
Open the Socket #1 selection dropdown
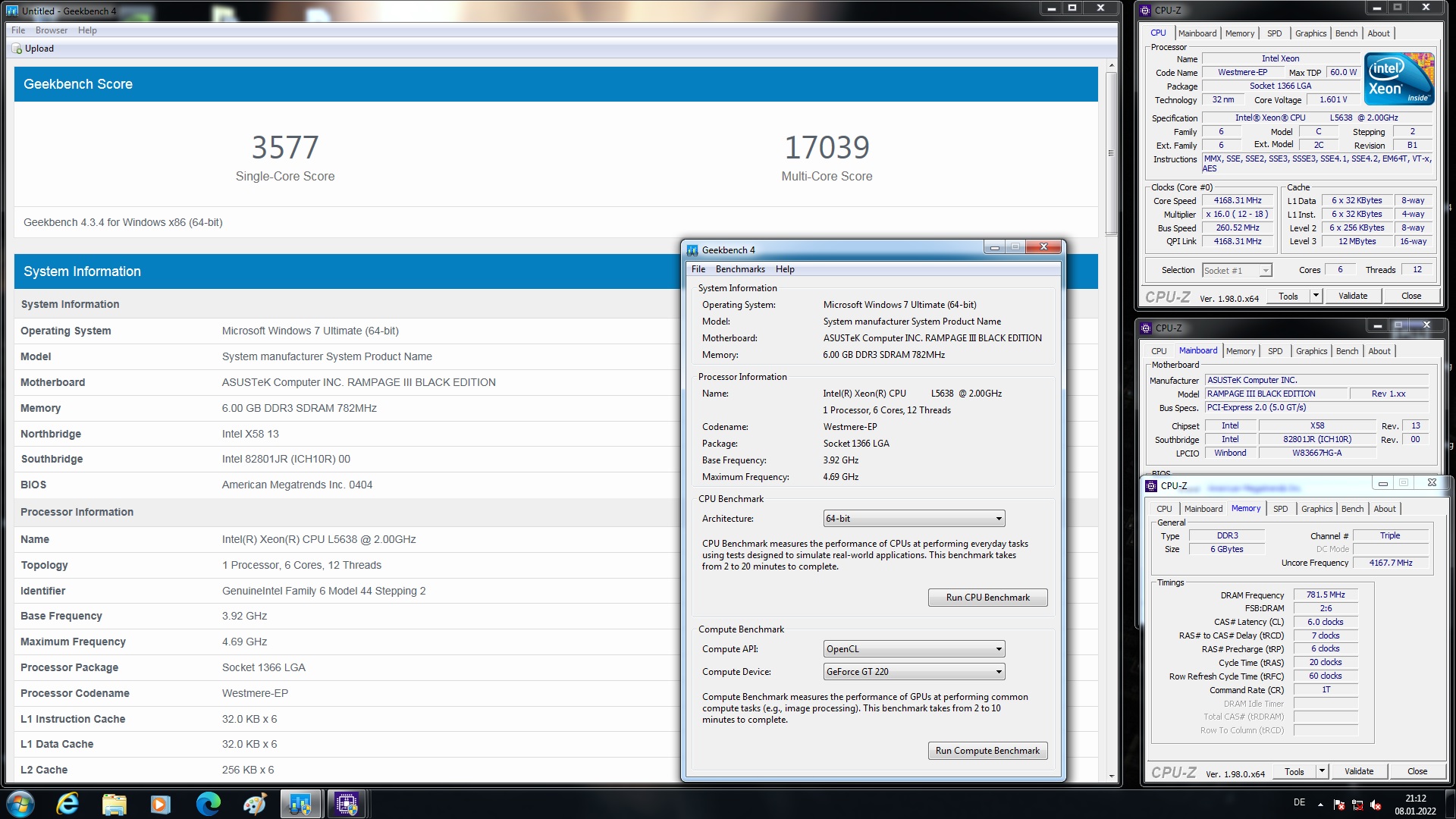point(1237,271)
